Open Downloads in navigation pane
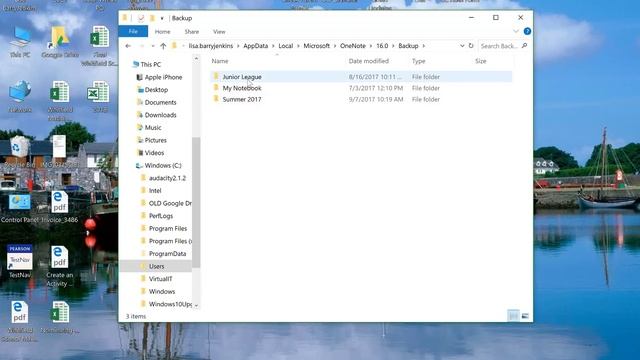The width and height of the screenshot is (640, 360). pos(160,115)
